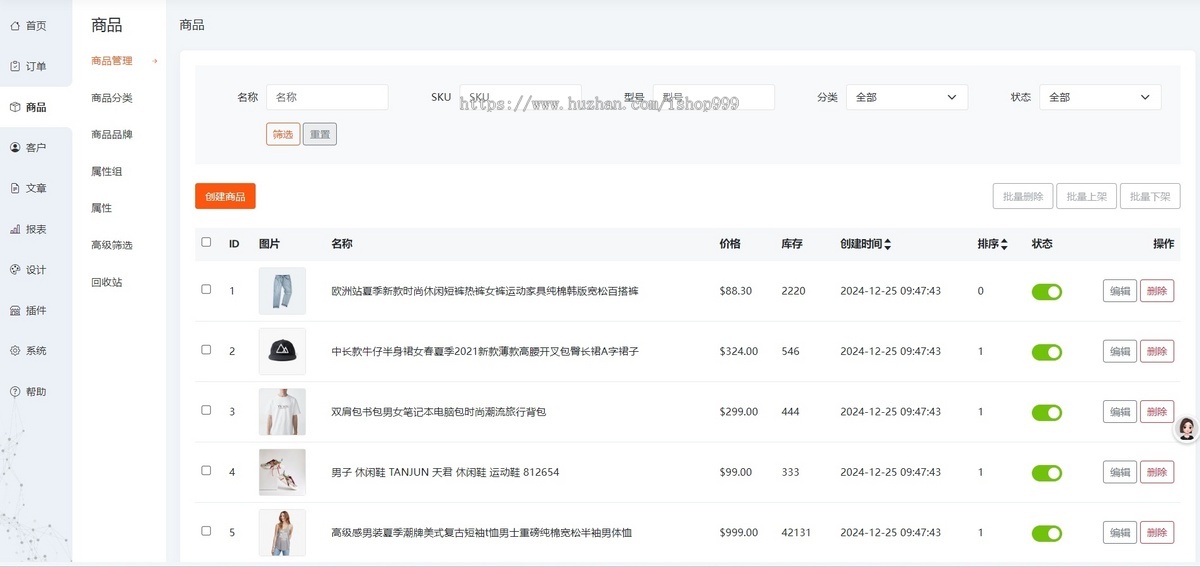Open the 订单 orders sidebar item
Viewport: 1200px width, 567px height.
click(29, 66)
